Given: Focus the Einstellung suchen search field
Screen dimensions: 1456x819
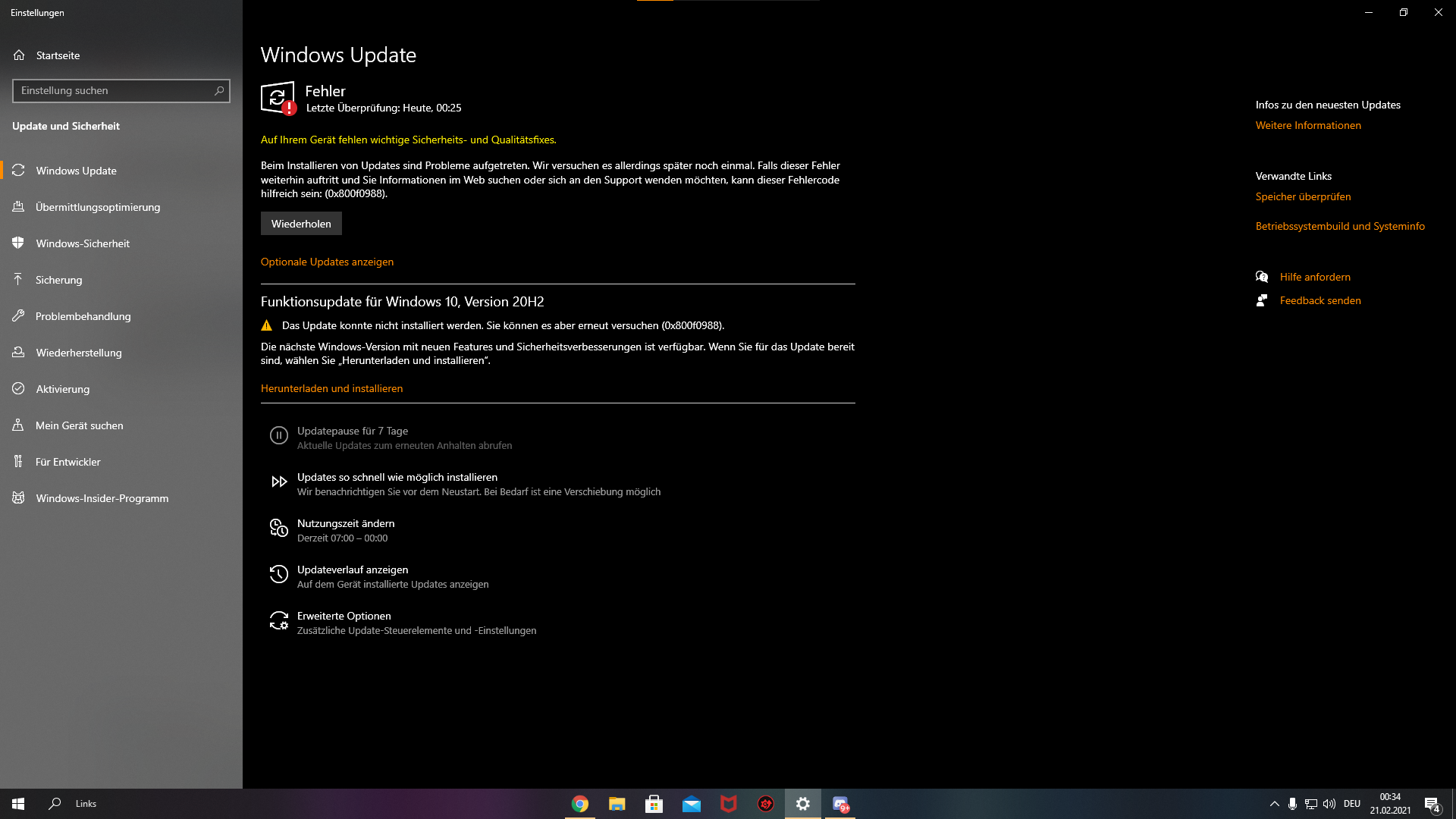Looking at the screenshot, I should click(x=121, y=91).
